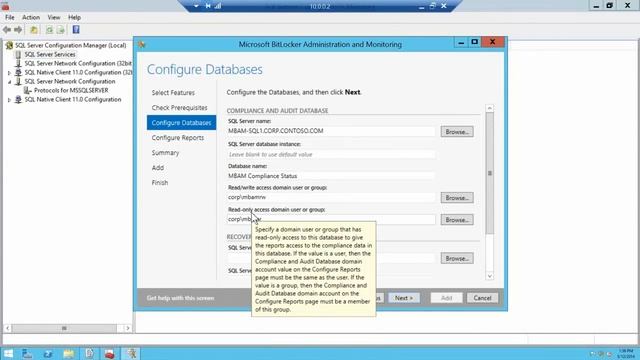This screenshot has height=360, width=640.
Task: Open connection bar dropdown arrow
Action: click(196, 6)
